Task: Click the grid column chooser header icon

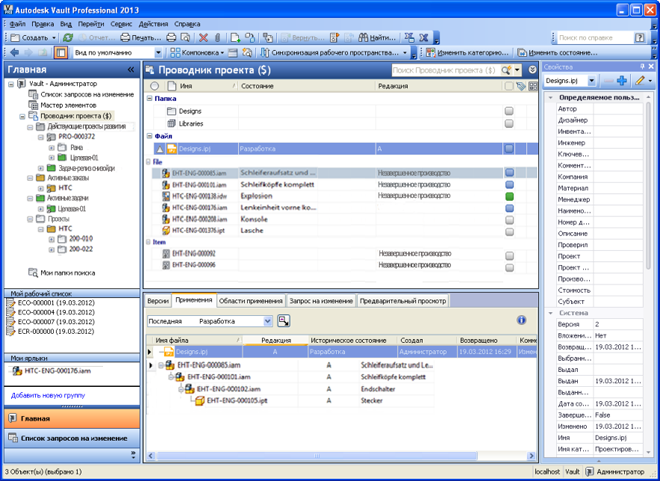Action: tap(533, 86)
